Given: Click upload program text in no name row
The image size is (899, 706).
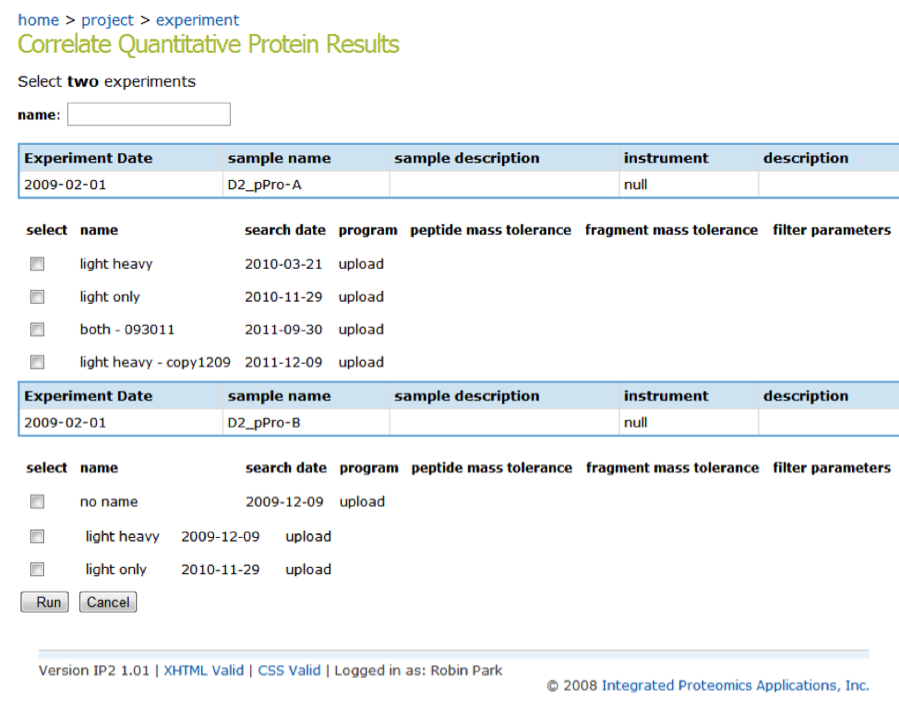Looking at the screenshot, I should (x=362, y=502).
